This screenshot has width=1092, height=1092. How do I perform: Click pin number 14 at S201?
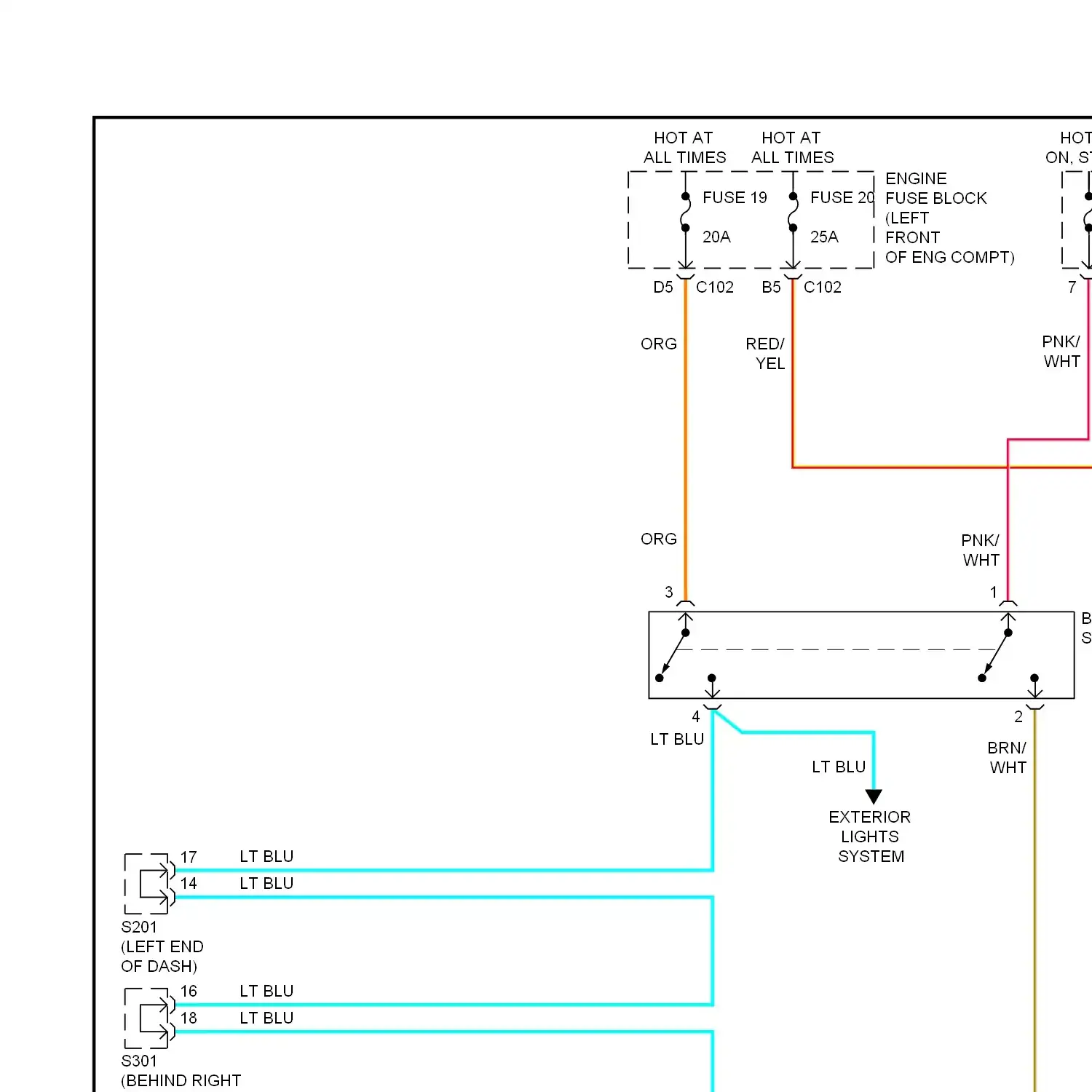189,884
